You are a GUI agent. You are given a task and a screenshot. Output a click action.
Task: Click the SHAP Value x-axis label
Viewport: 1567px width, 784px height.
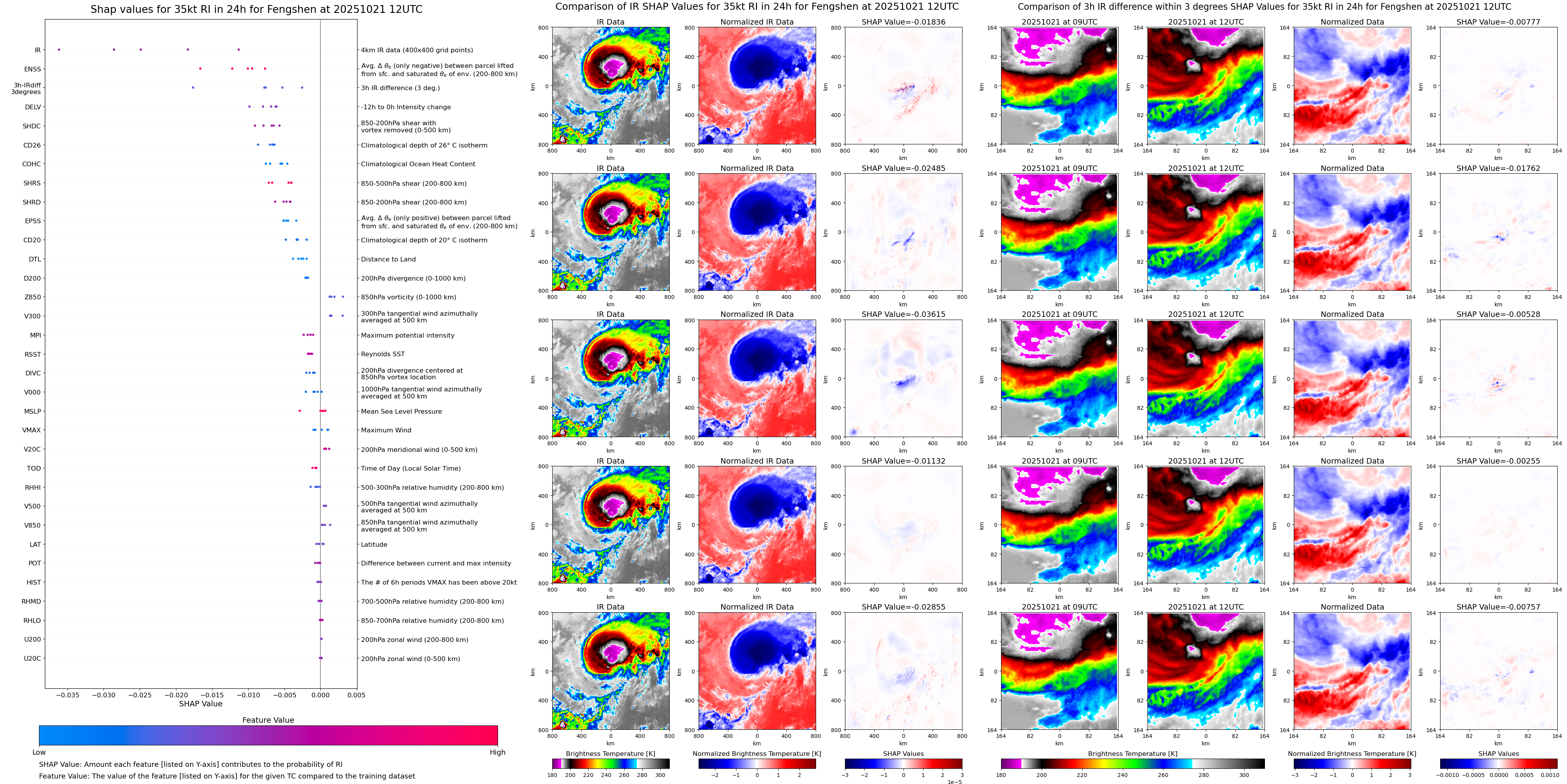[x=201, y=704]
